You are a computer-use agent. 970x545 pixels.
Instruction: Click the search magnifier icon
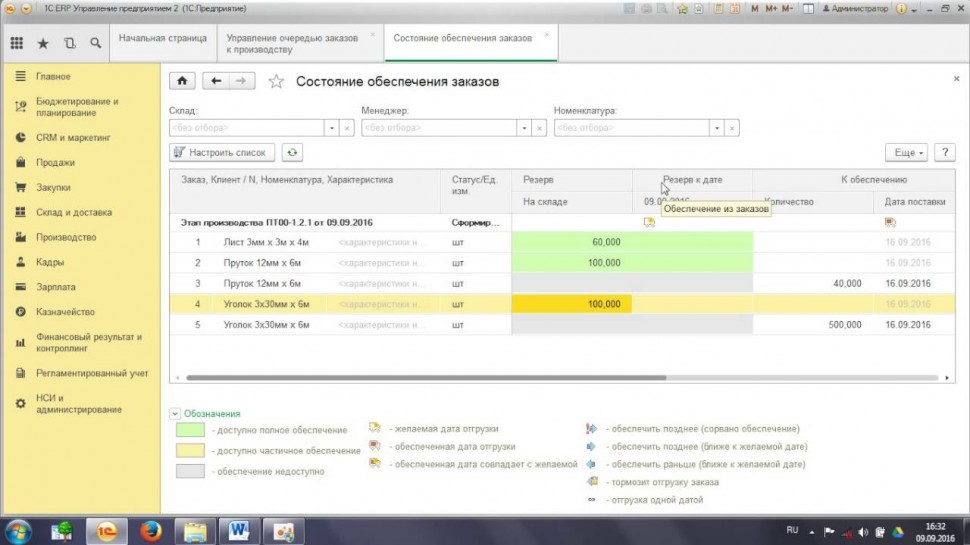(x=95, y=43)
